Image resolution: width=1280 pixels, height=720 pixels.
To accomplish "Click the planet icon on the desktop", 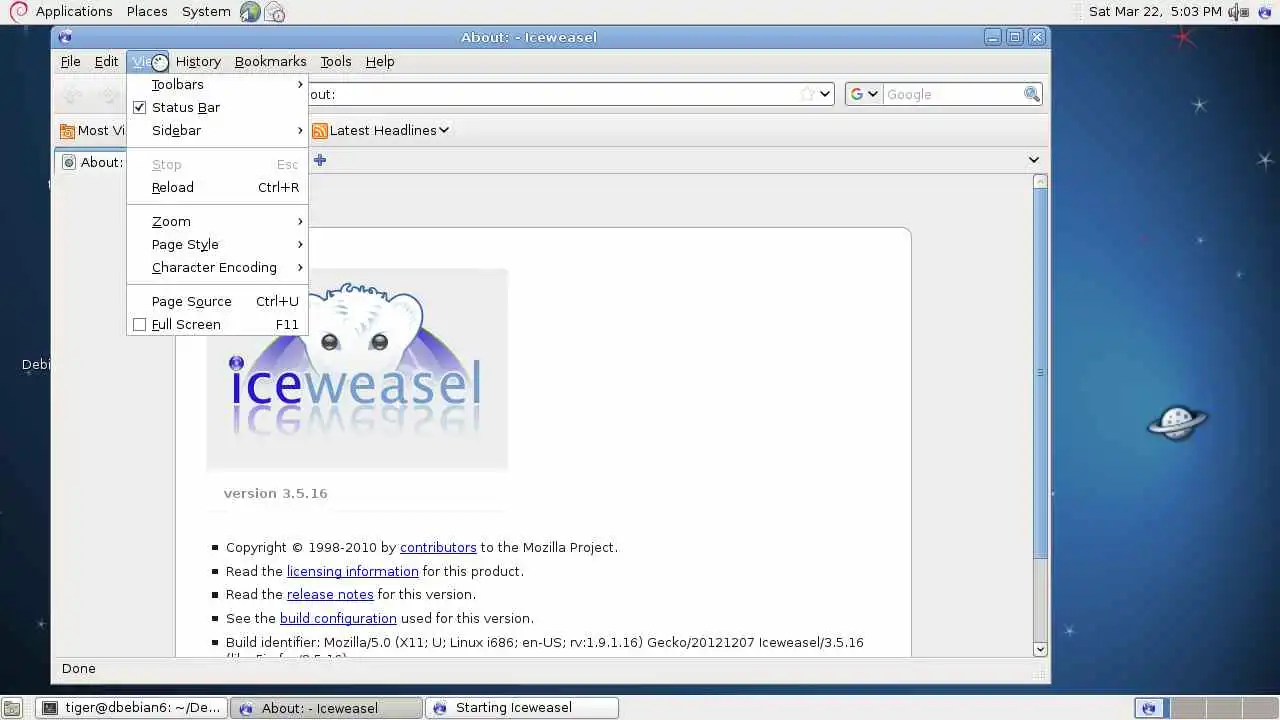I will [1177, 422].
